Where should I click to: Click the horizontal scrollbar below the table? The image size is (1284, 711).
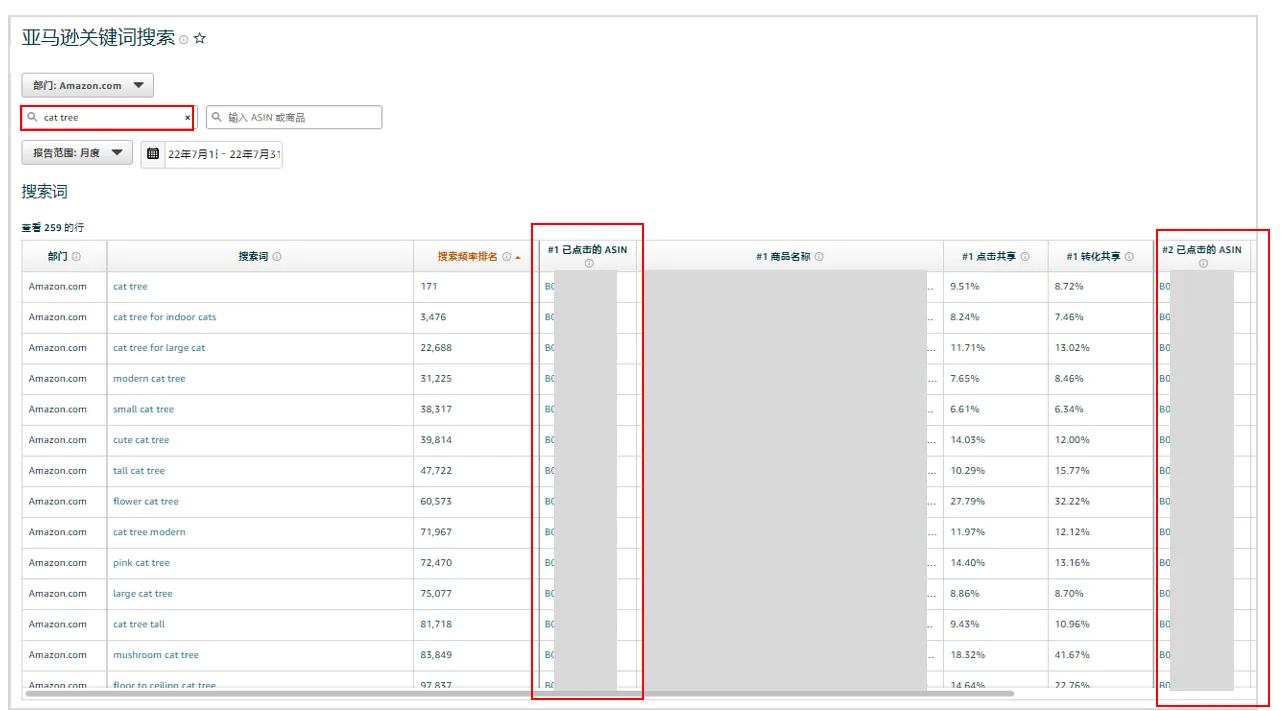[520, 693]
